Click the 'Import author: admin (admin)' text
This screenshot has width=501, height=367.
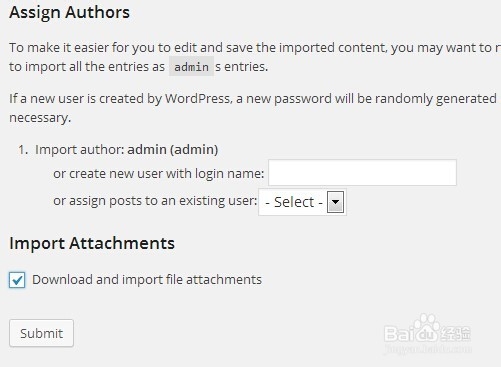point(127,149)
